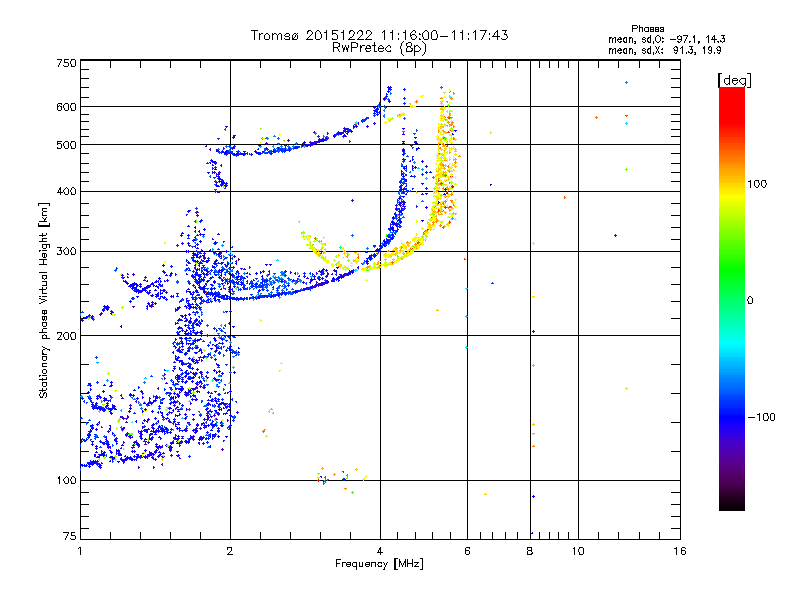The height and width of the screenshot is (600, 800).
Task: Click the y-axis '300' tick label
Action: coord(66,252)
